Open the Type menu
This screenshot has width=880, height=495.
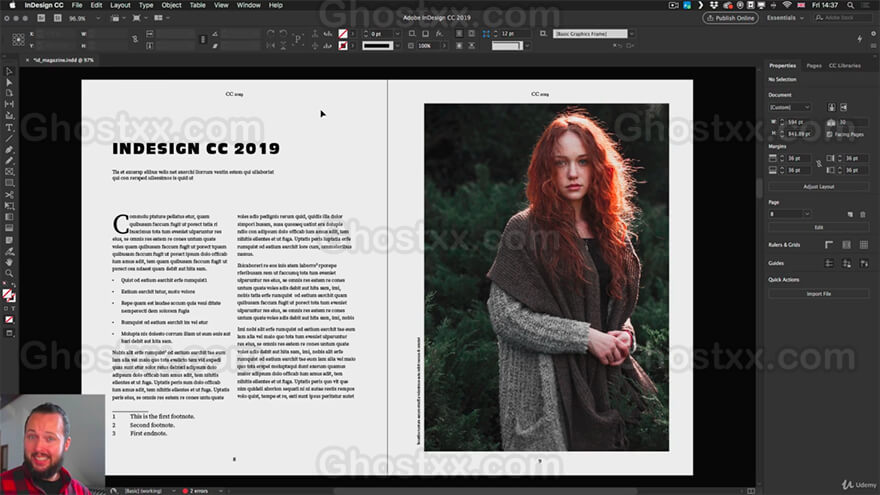146,5
